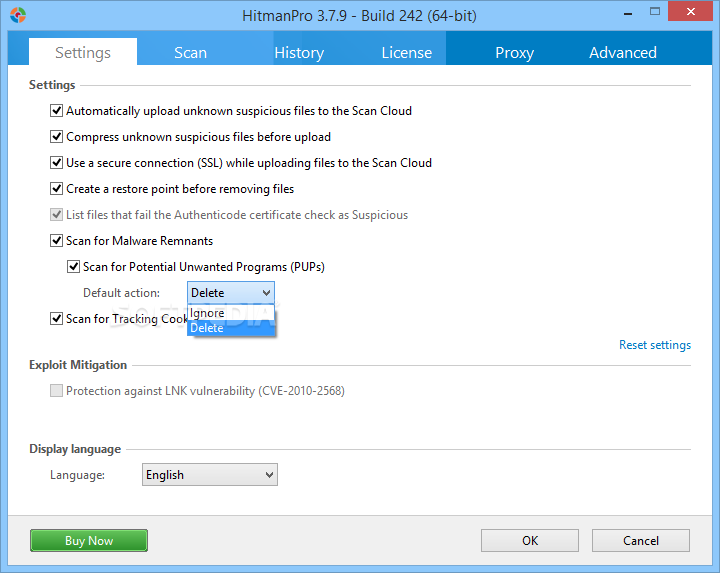Open the Language dropdown set to English

click(210, 475)
